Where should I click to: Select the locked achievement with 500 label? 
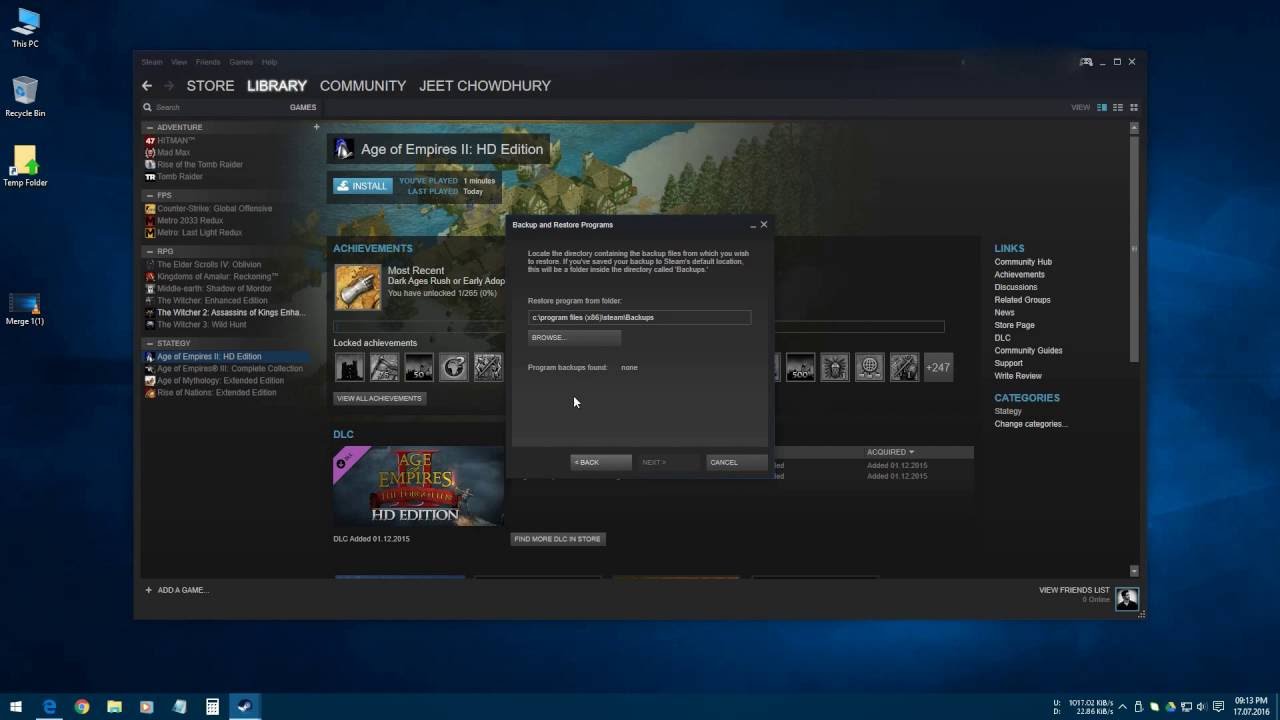click(x=800, y=367)
